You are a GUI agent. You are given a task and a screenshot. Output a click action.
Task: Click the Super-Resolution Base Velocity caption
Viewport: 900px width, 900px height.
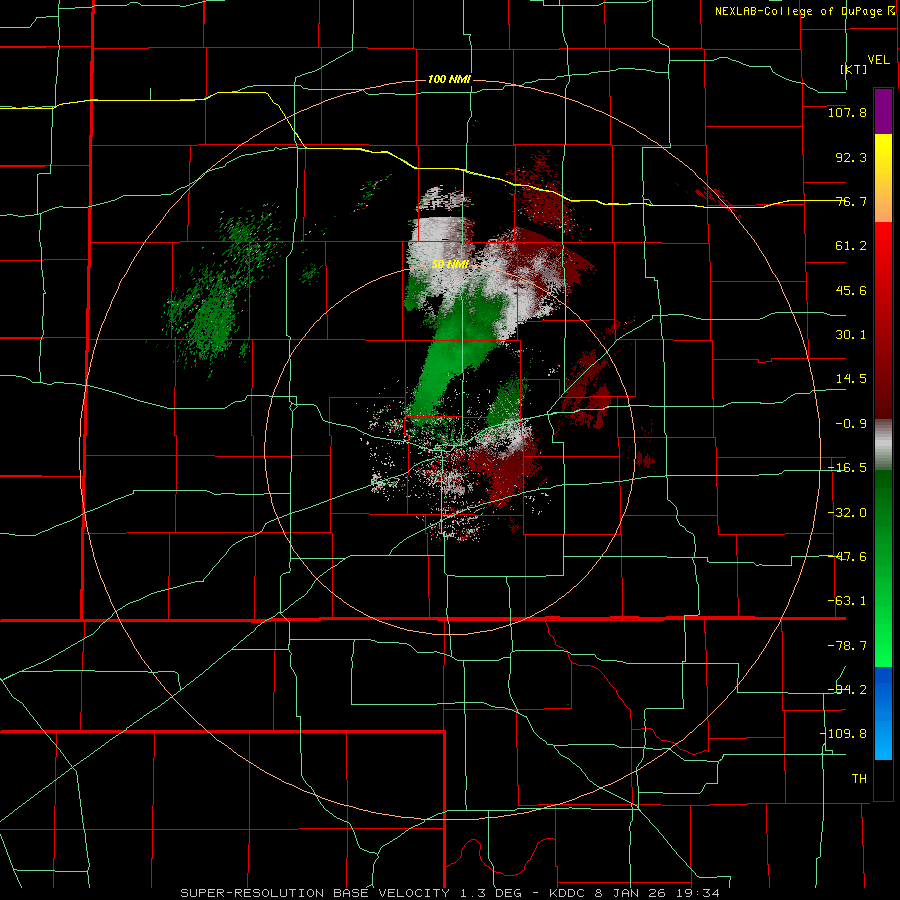tap(449, 893)
